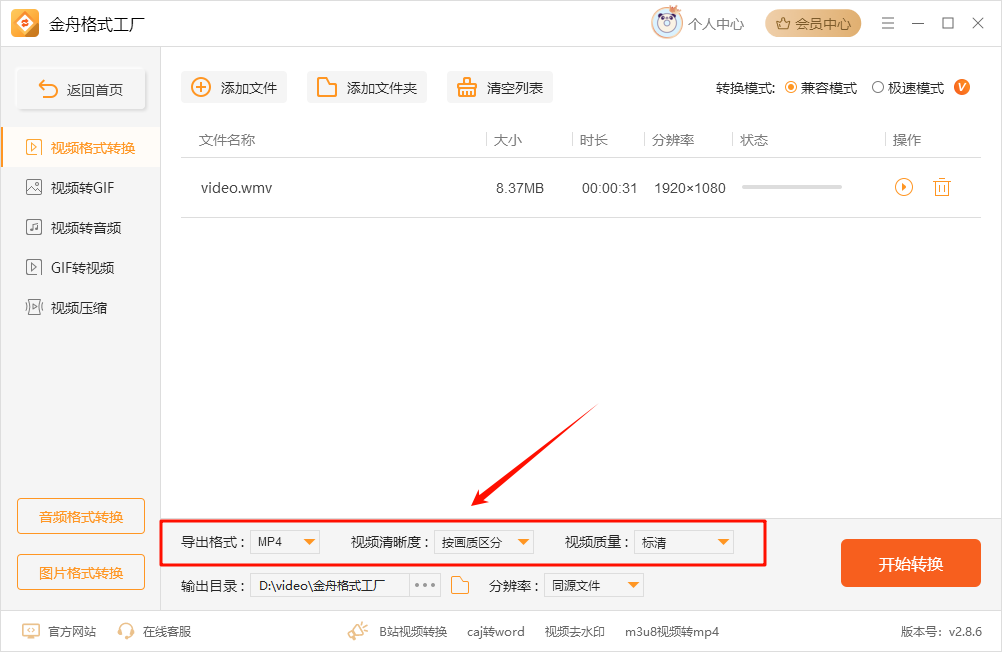The image size is (1002, 652).
Task: Click the 文件名称 column header
Action: pyautogui.click(x=227, y=140)
